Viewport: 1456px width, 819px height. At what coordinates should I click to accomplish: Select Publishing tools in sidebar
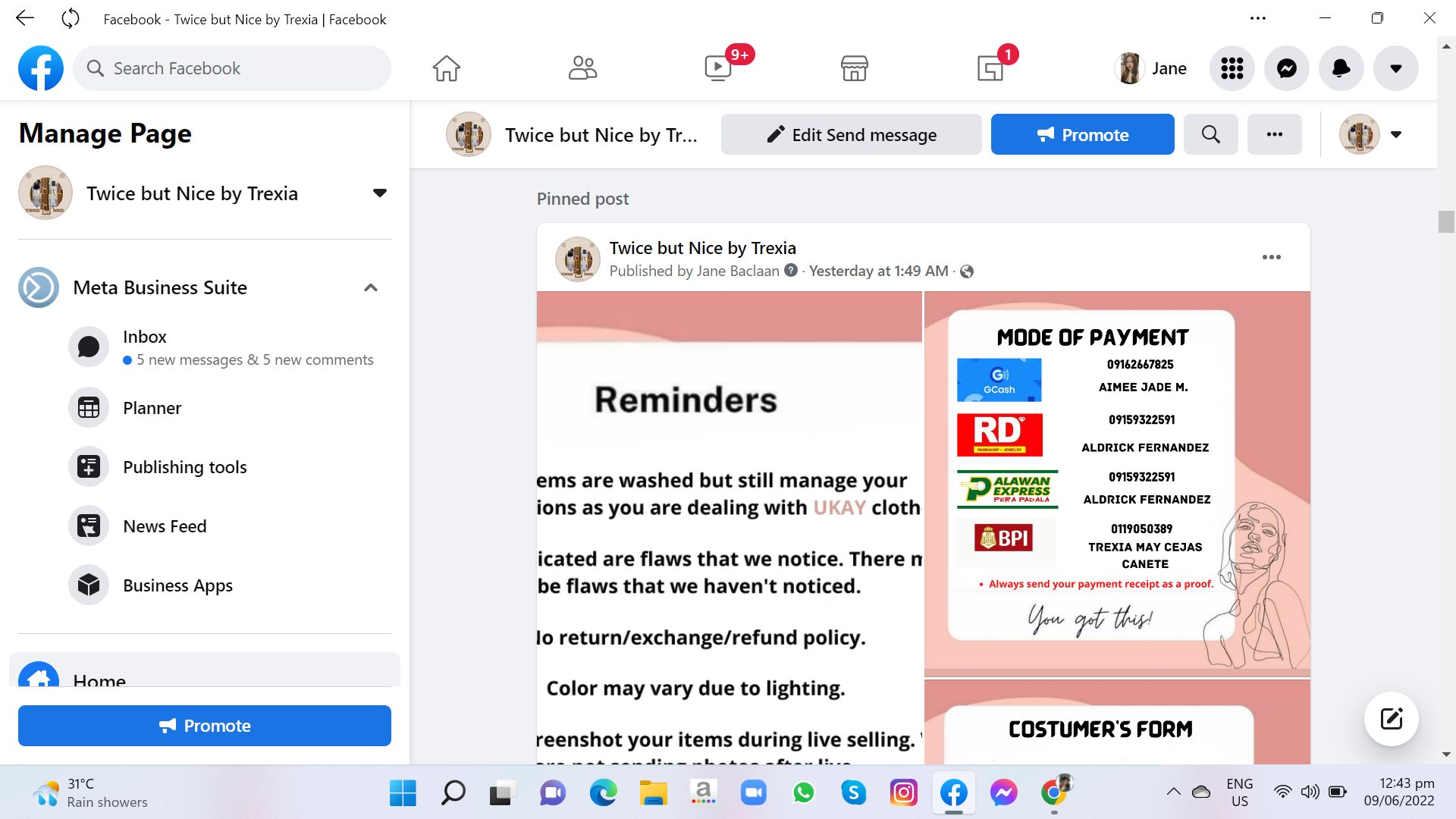[184, 467]
